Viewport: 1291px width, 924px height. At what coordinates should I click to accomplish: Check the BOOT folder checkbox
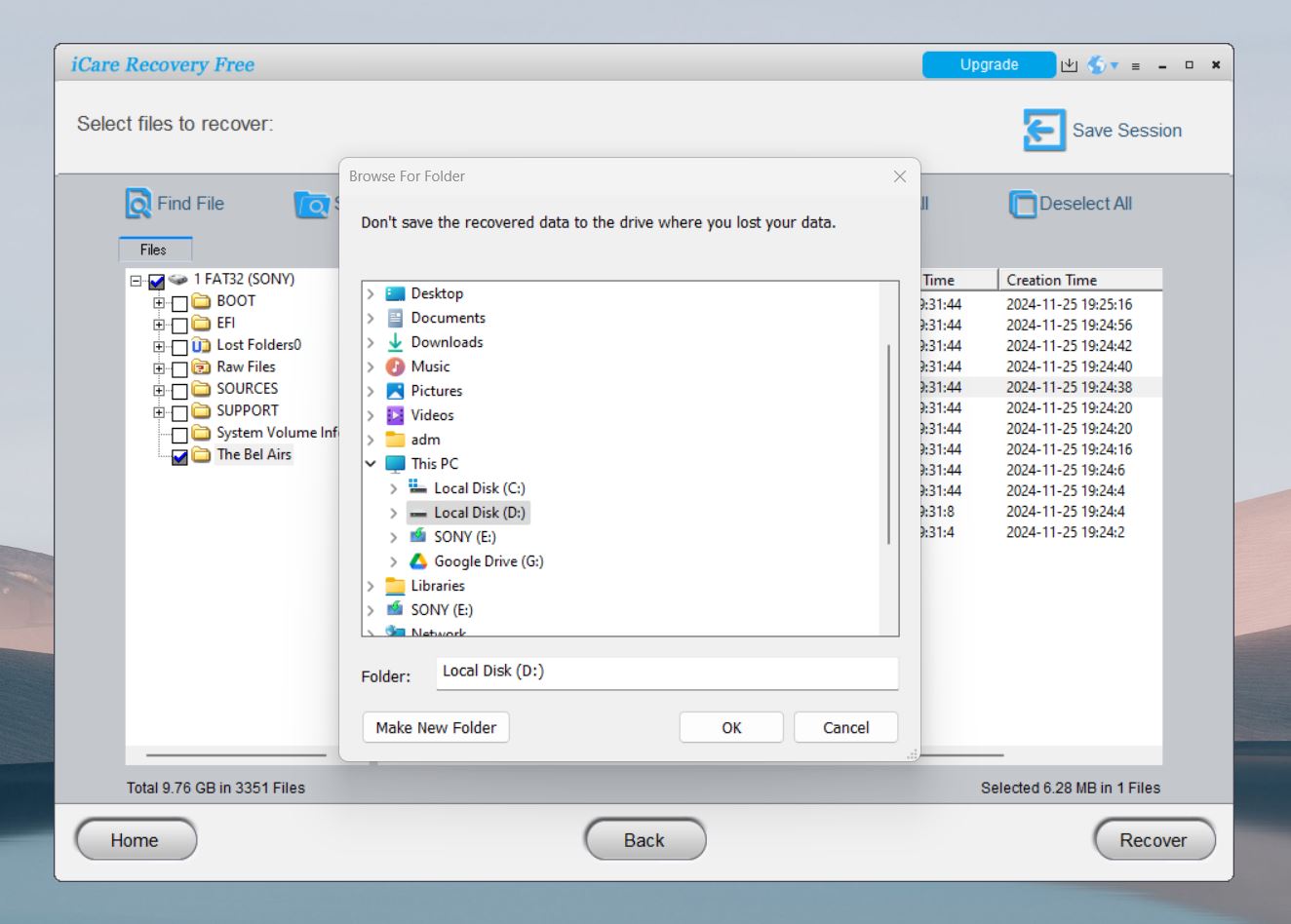179,304
